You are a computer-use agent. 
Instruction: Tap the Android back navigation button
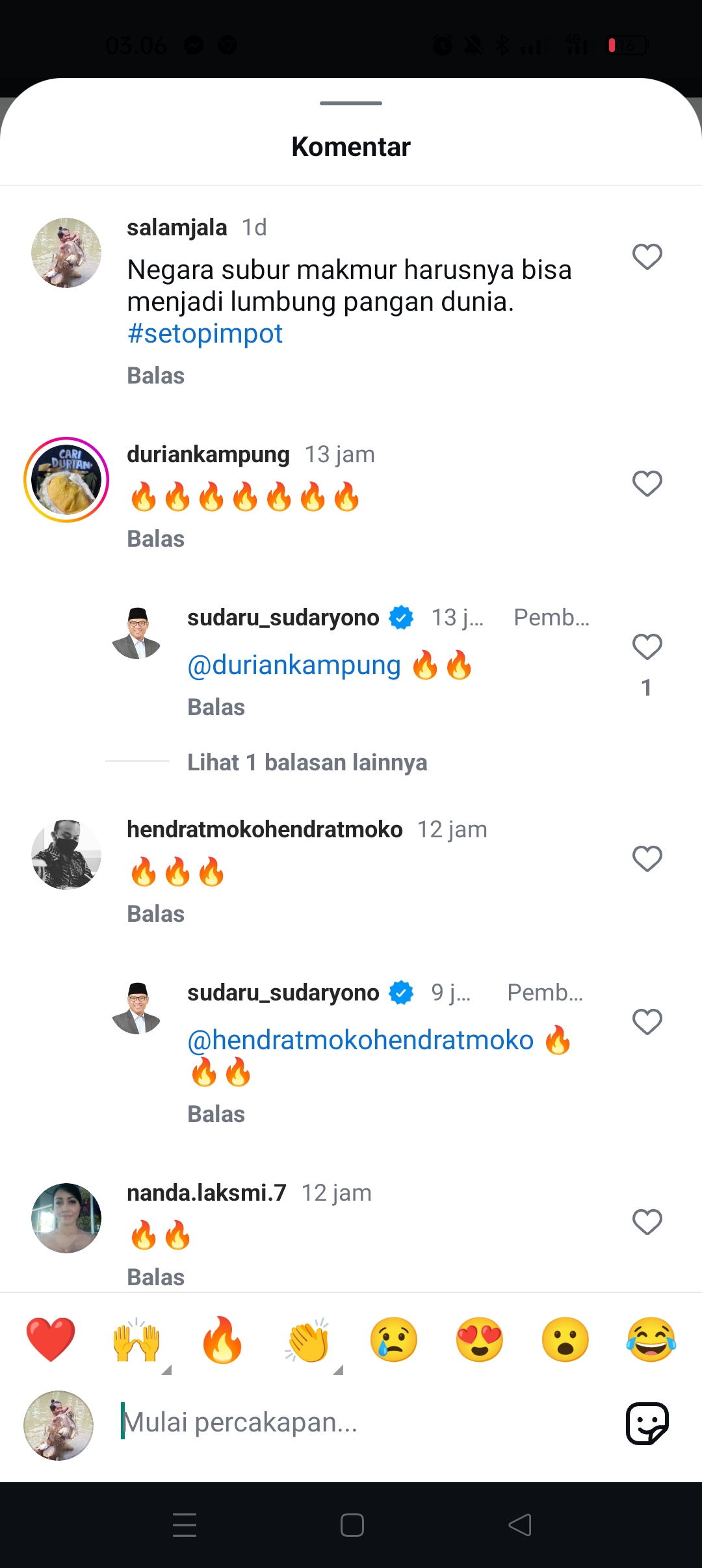[520, 1525]
